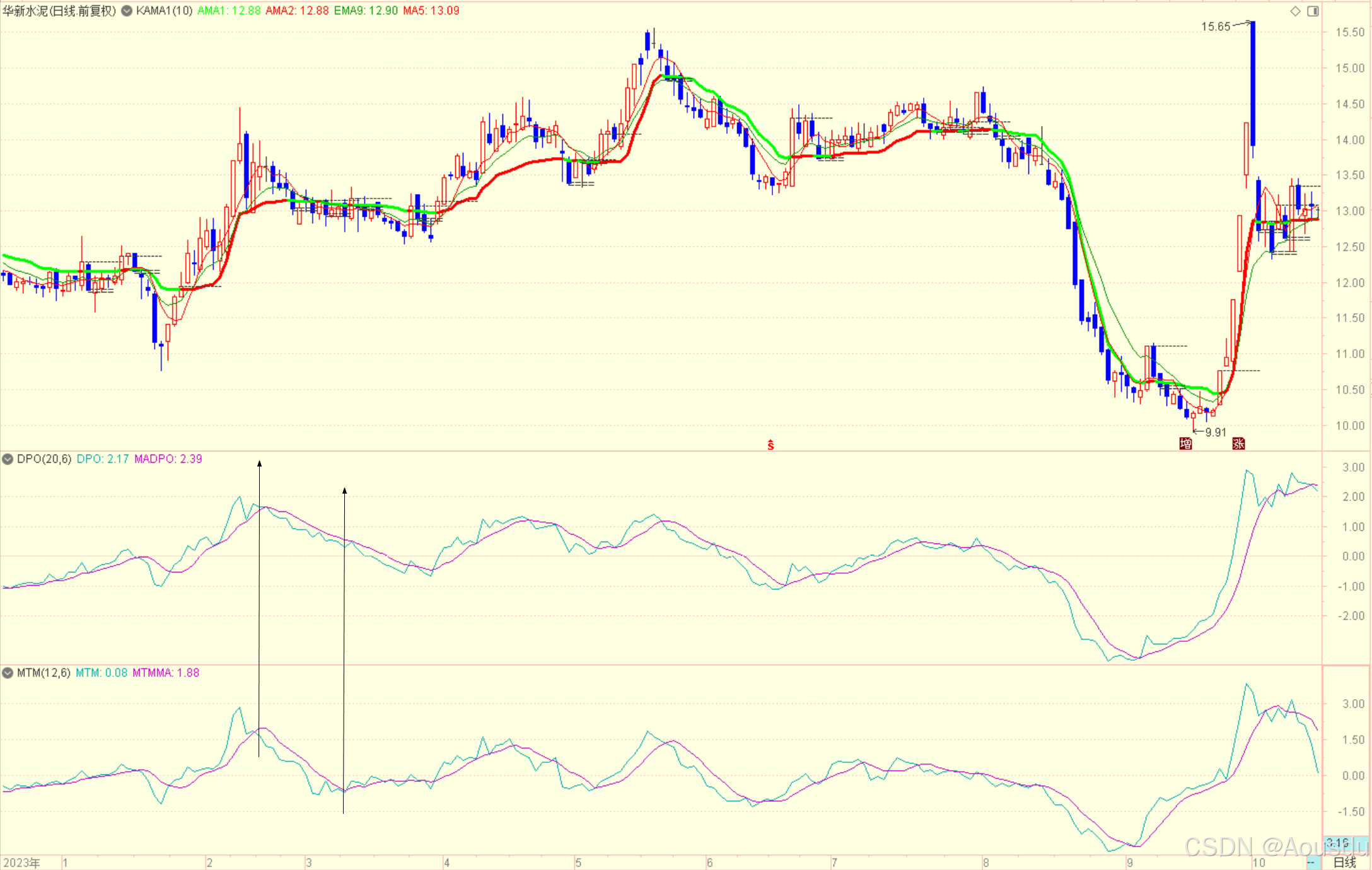
Task: Click the 9.91 low price label
Action: 1216,432
